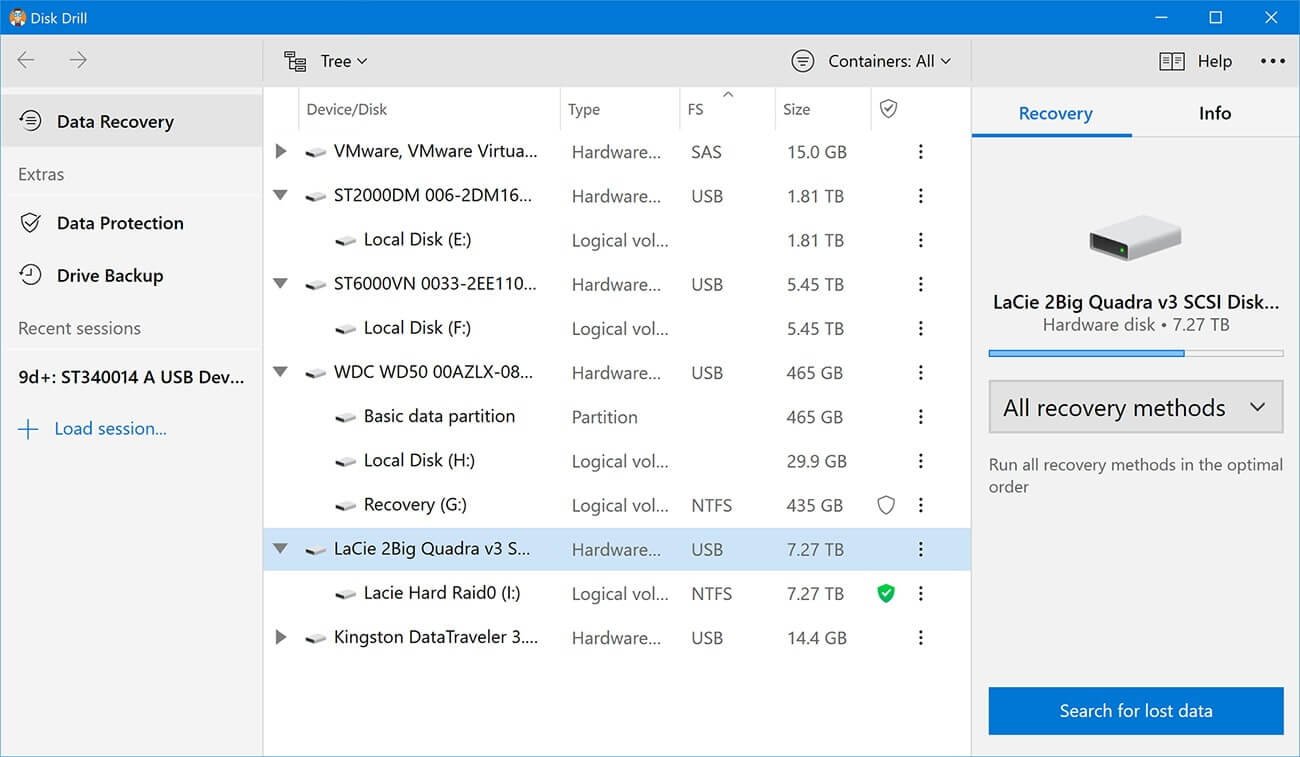Viewport: 1300px width, 757px height.
Task: Sort by Size column header
Action: tap(823, 109)
